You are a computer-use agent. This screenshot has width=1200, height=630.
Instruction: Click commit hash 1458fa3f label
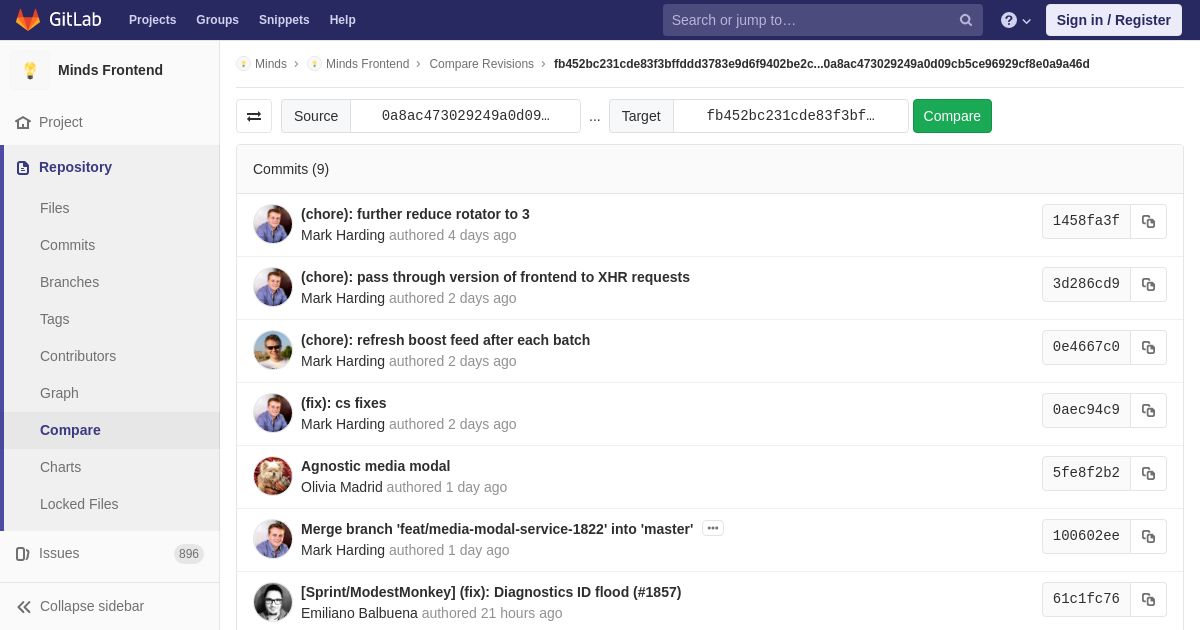click(x=1086, y=221)
